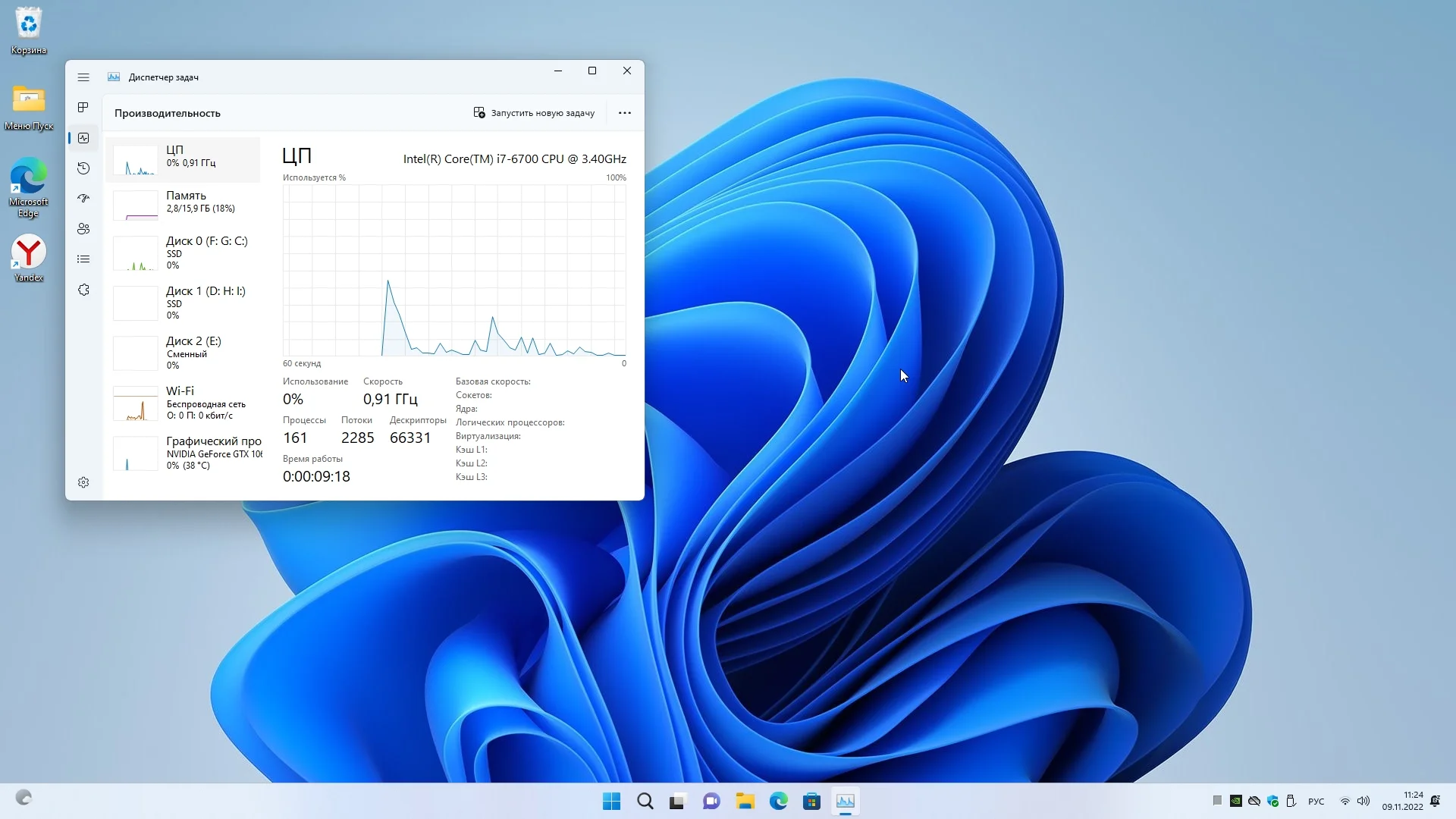
Task: Open the three-dots more options menu
Action: click(x=624, y=113)
